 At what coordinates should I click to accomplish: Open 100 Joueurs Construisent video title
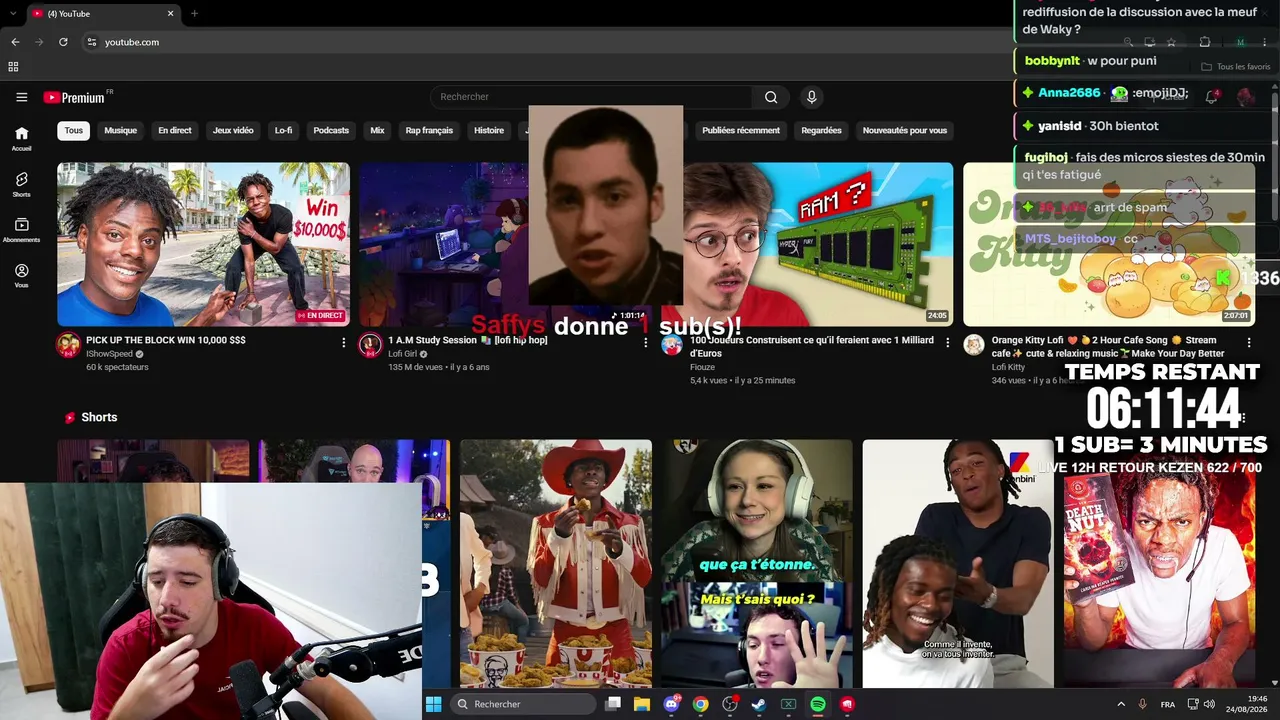coord(812,346)
